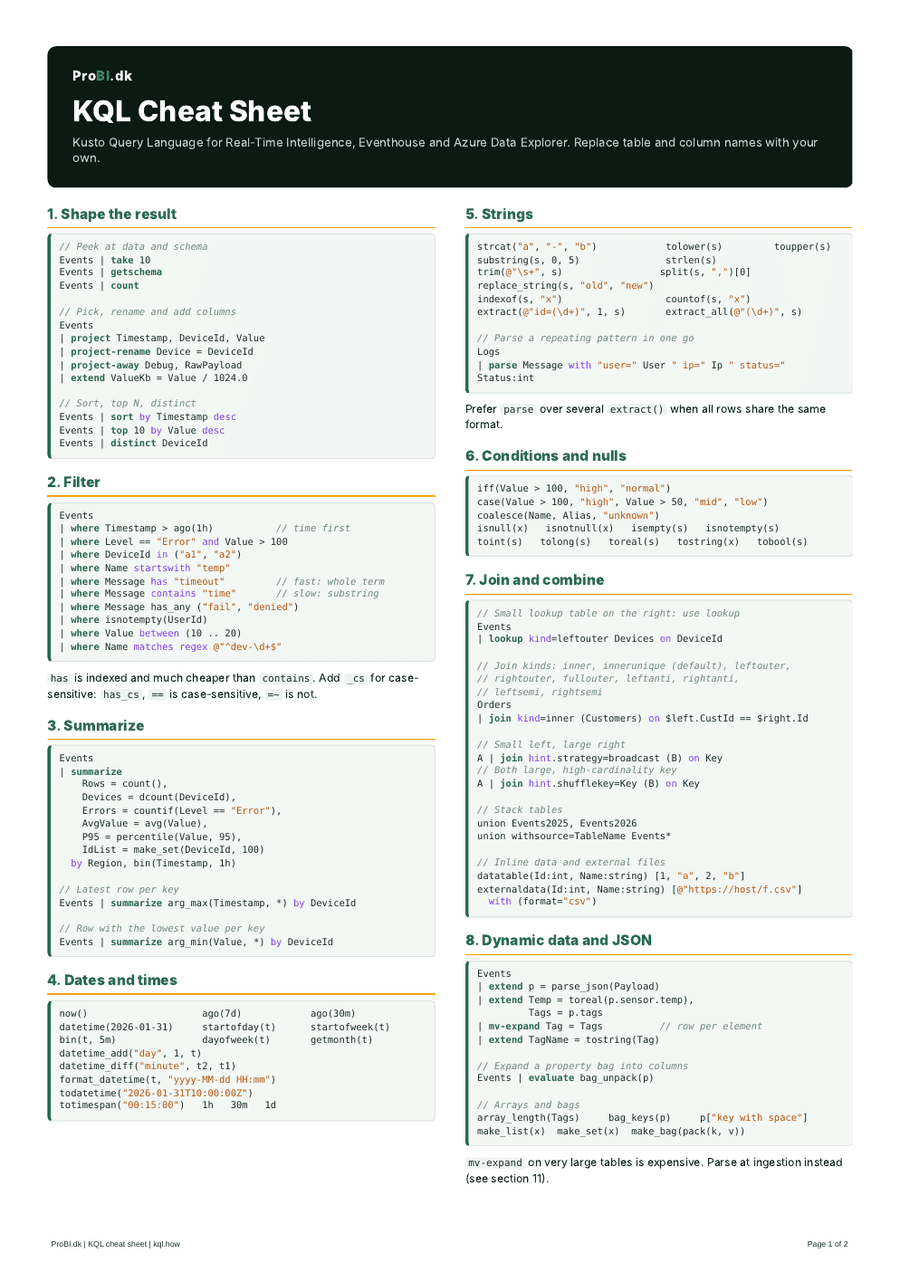Click the 'where Message has "timeout"' line
The width and height of the screenshot is (900, 1271).
click(x=142, y=581)
